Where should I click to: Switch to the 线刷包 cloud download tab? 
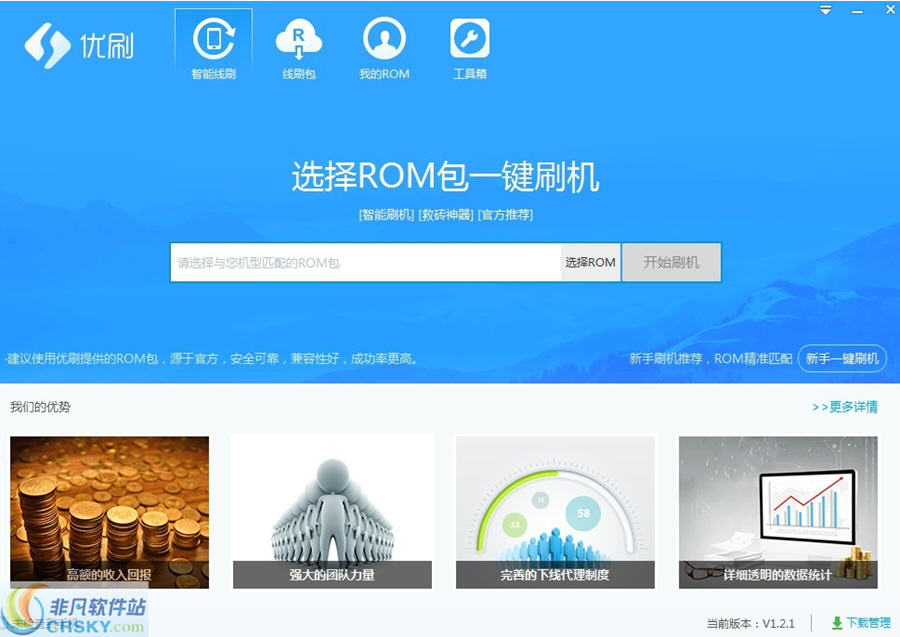click(298, 47)
